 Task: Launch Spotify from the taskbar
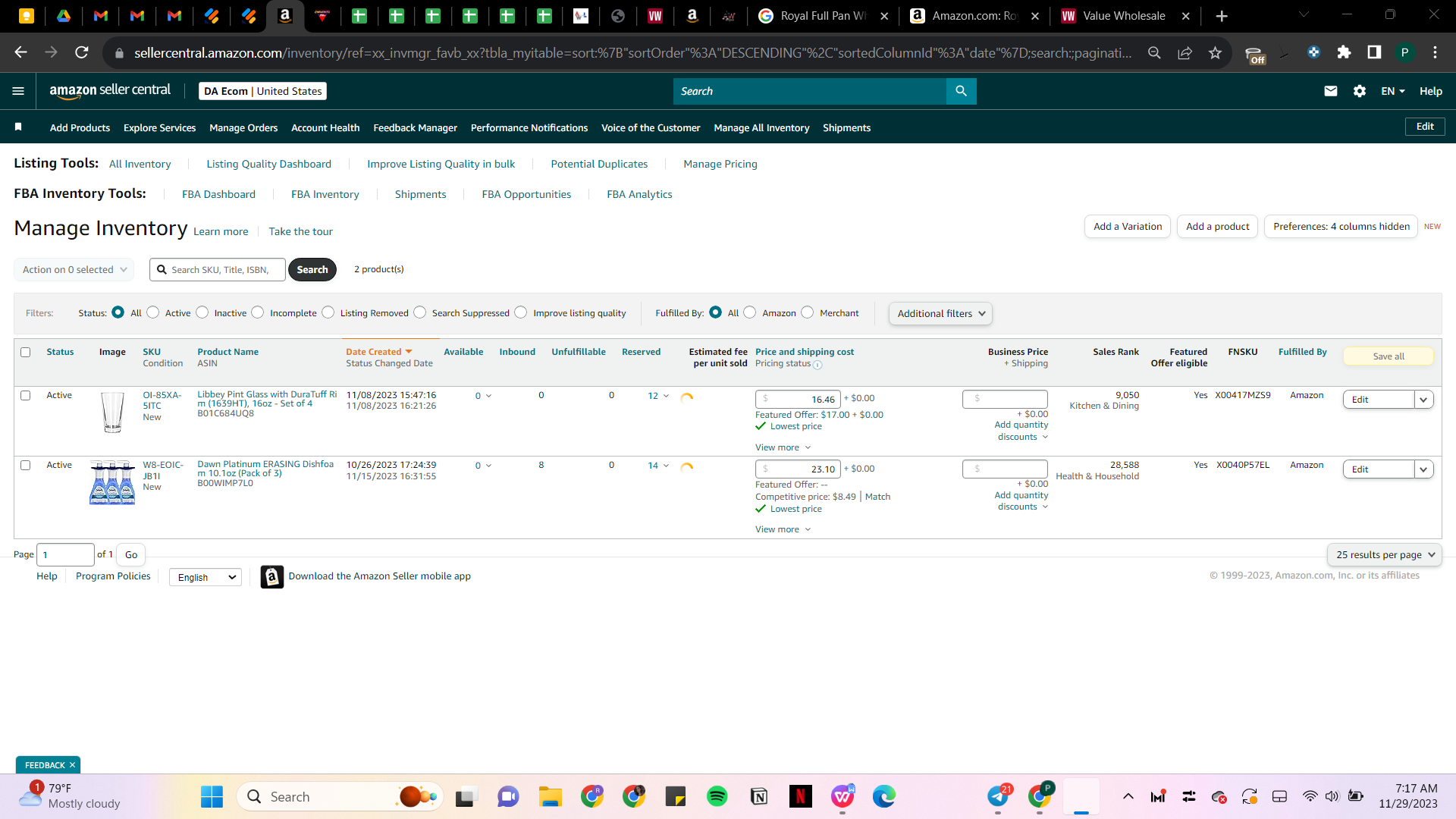pyautogui.click(x=717, y=796)
